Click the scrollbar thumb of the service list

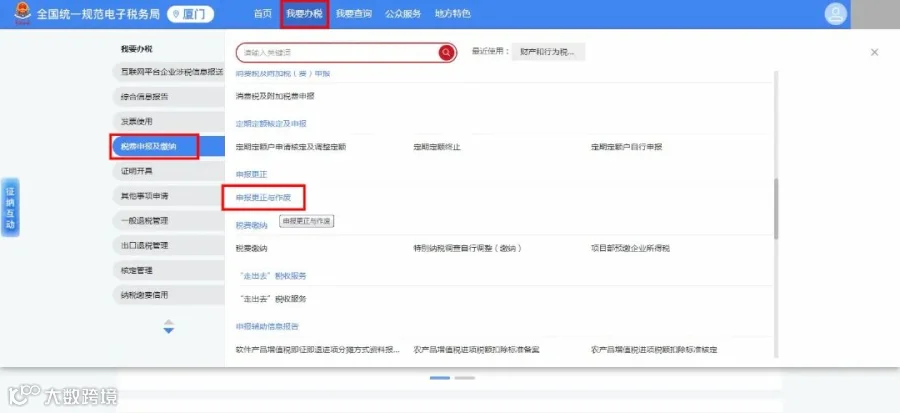776,208
